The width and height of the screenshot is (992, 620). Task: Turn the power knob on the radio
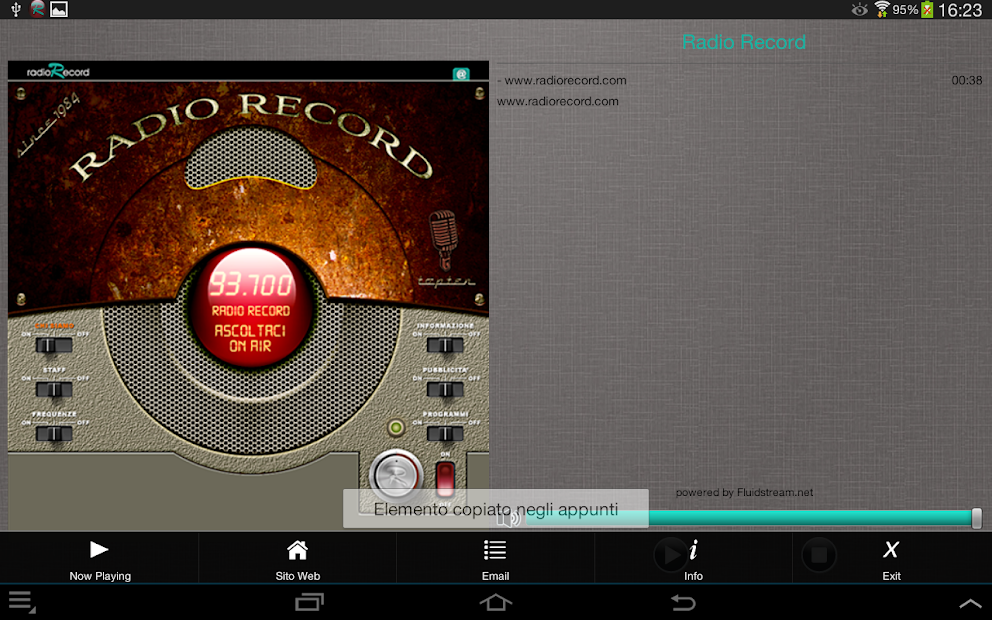pyautogui.click(x=398, y=475)
